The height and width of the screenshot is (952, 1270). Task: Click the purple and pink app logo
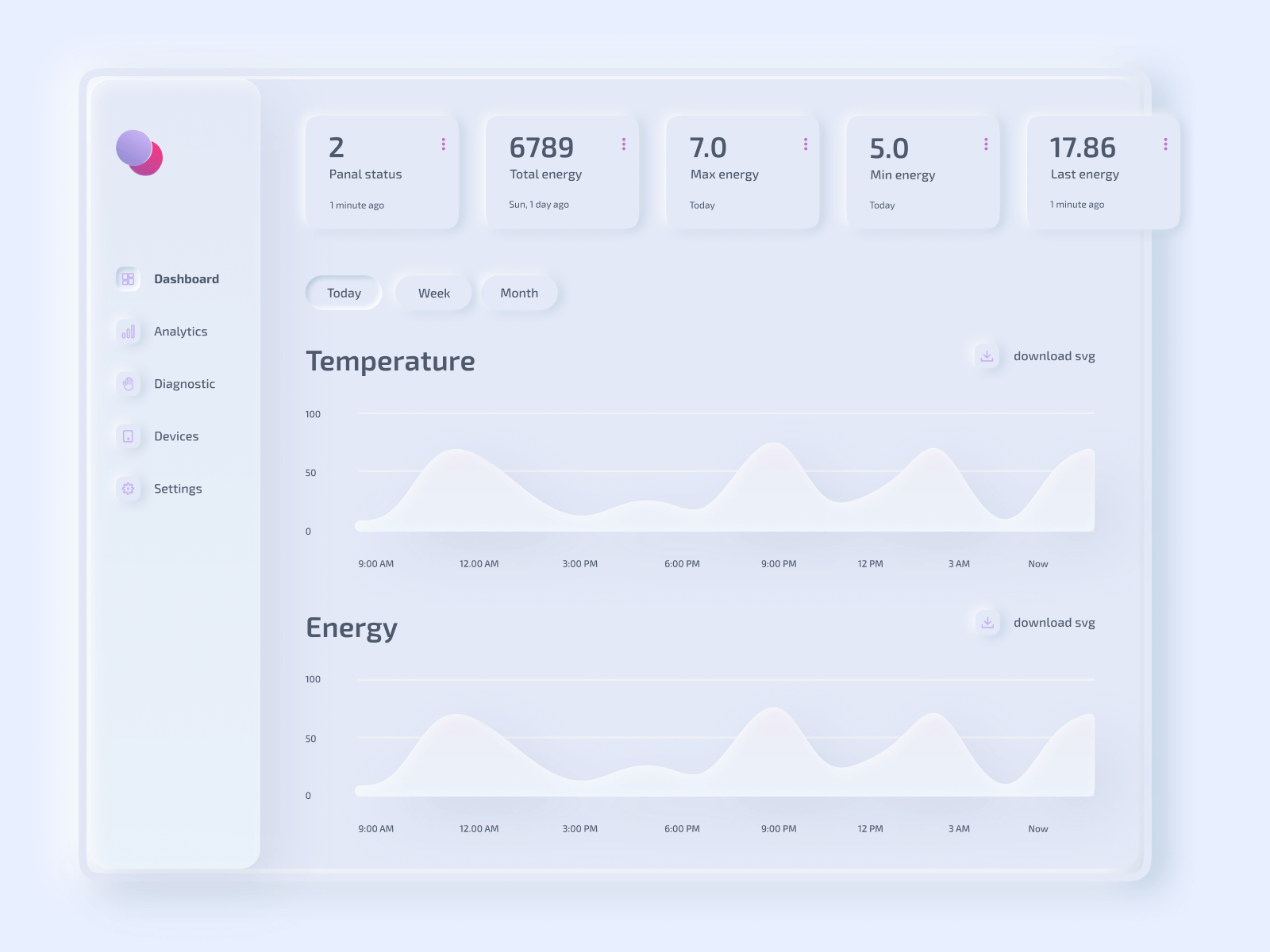tap(140, 152)
